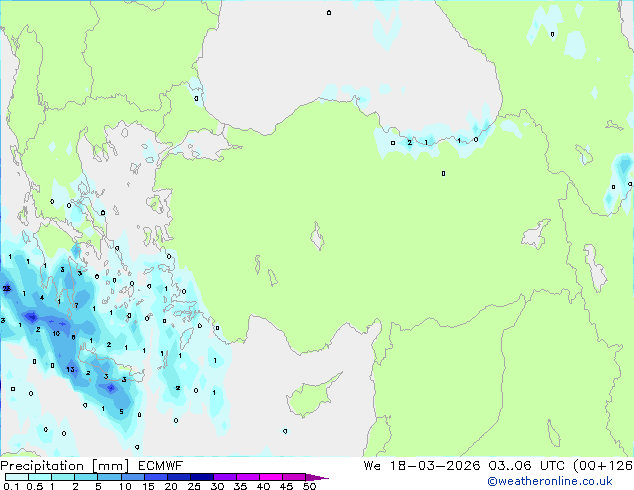
Task: Pick the 5–10 mm legend swatch
Action: (110, 477)
